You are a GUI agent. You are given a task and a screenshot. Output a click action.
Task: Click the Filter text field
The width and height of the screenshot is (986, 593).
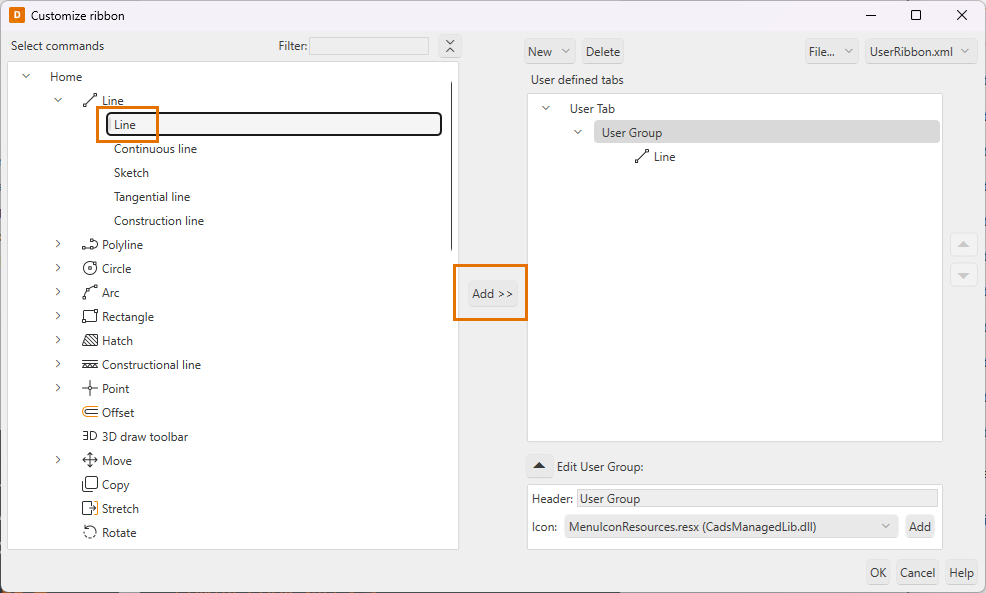[x=369, y=46]
